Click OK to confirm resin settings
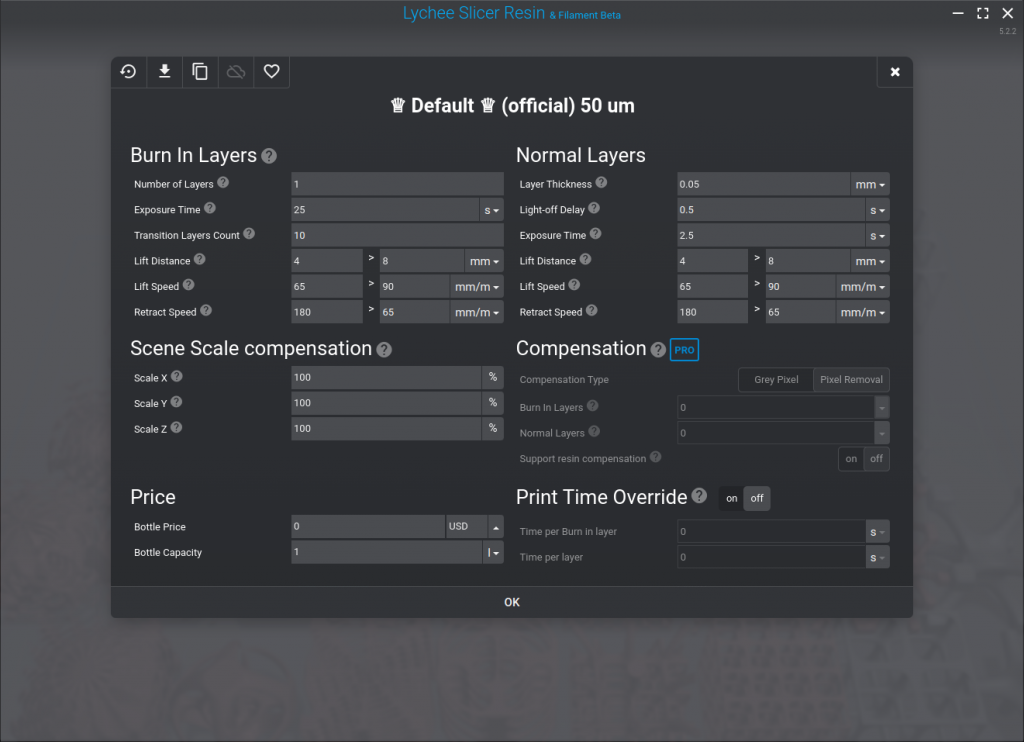 point(512,602)
